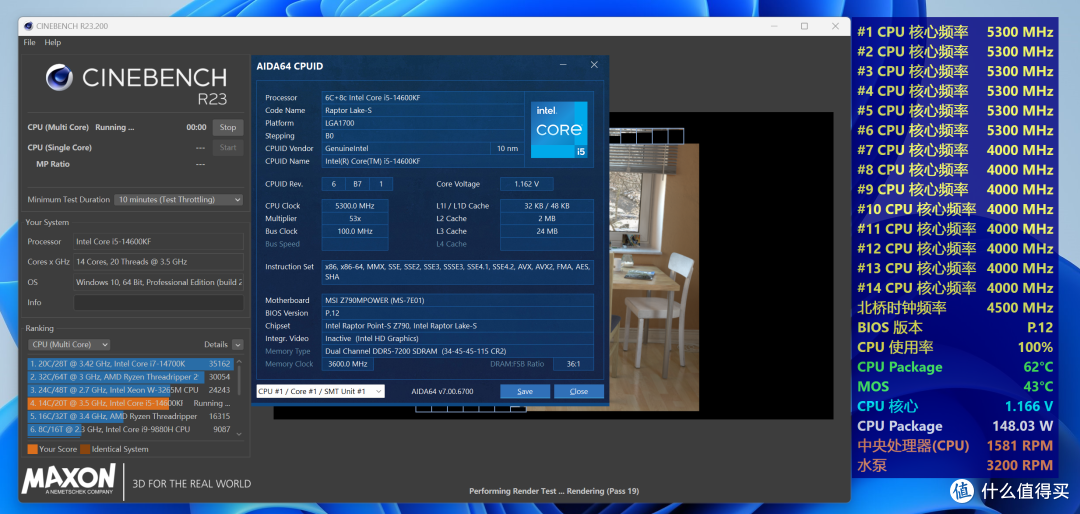This screenshot has height=514, width=1080.
Task: Select ranking entry Intel Core i9-9880H CPU
Action: [131, 429]
